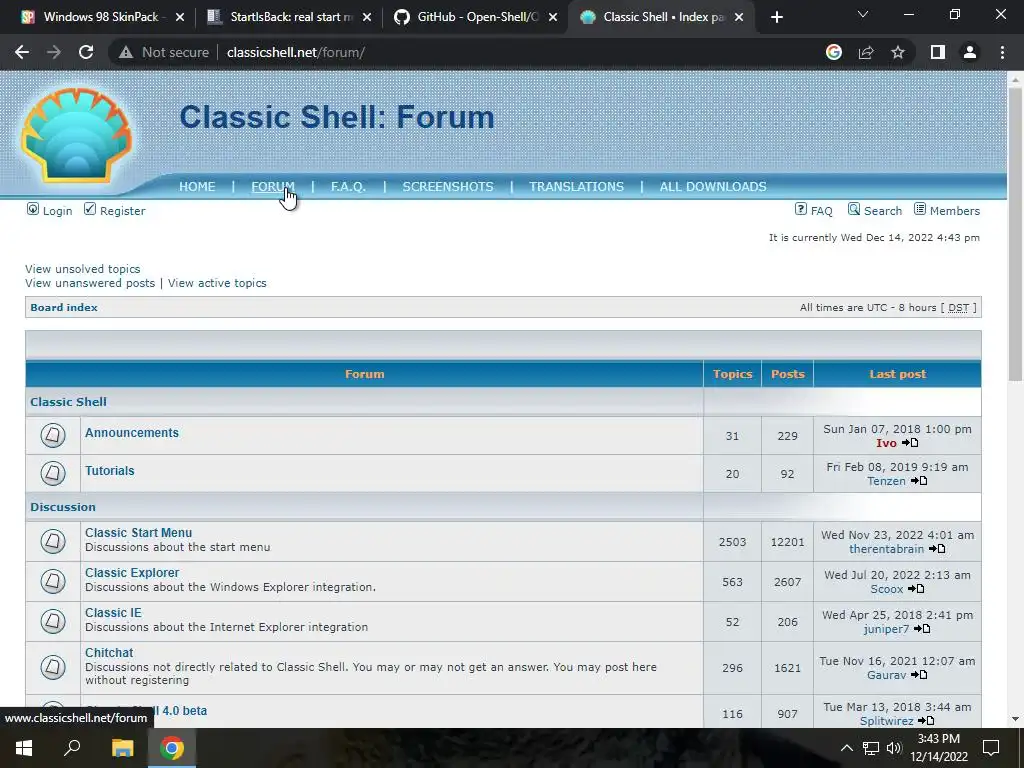This screenshot has height=768, width=1024.
Task: Bookmark this page with star icon
Action: [x=898, y=52]
